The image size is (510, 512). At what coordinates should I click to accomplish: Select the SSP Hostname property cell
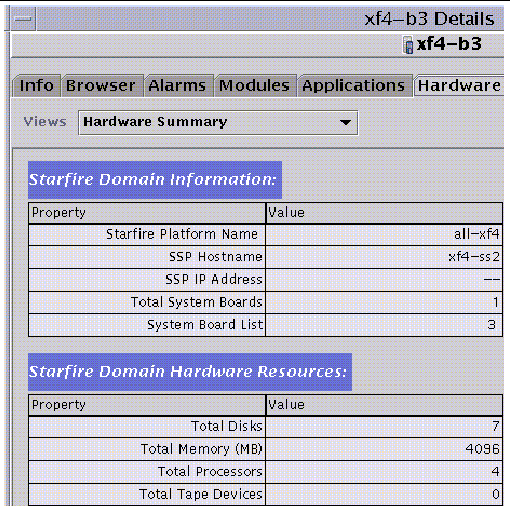click(x=147, y=257)
